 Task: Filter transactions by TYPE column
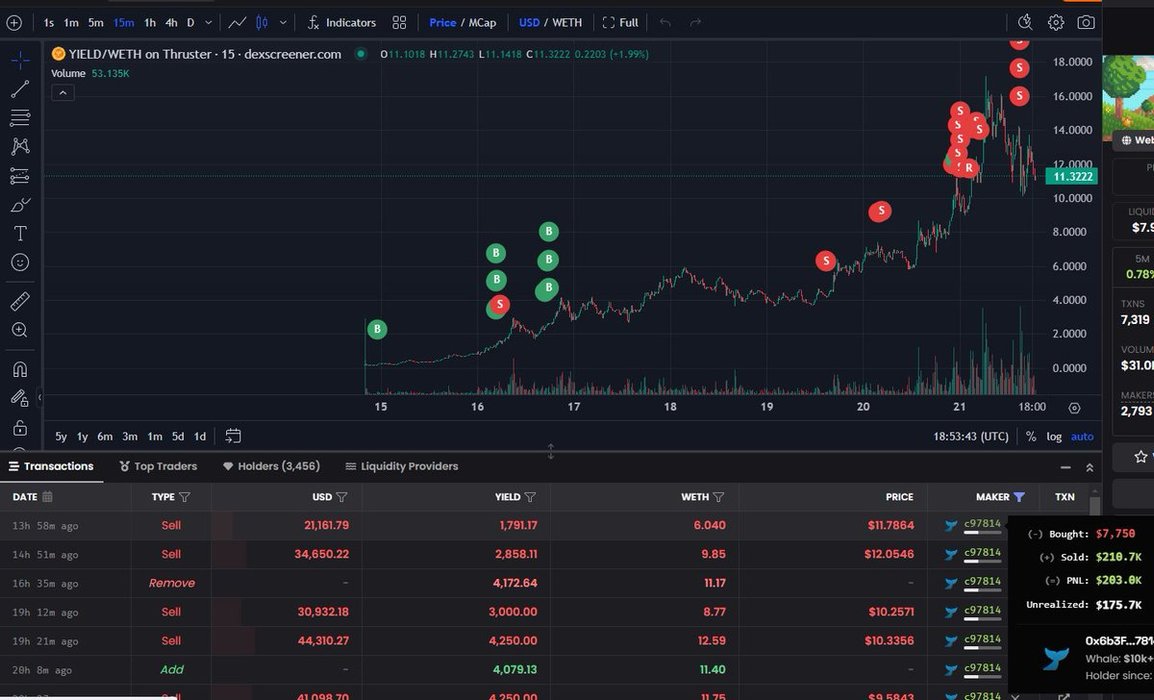click(184, 497)
